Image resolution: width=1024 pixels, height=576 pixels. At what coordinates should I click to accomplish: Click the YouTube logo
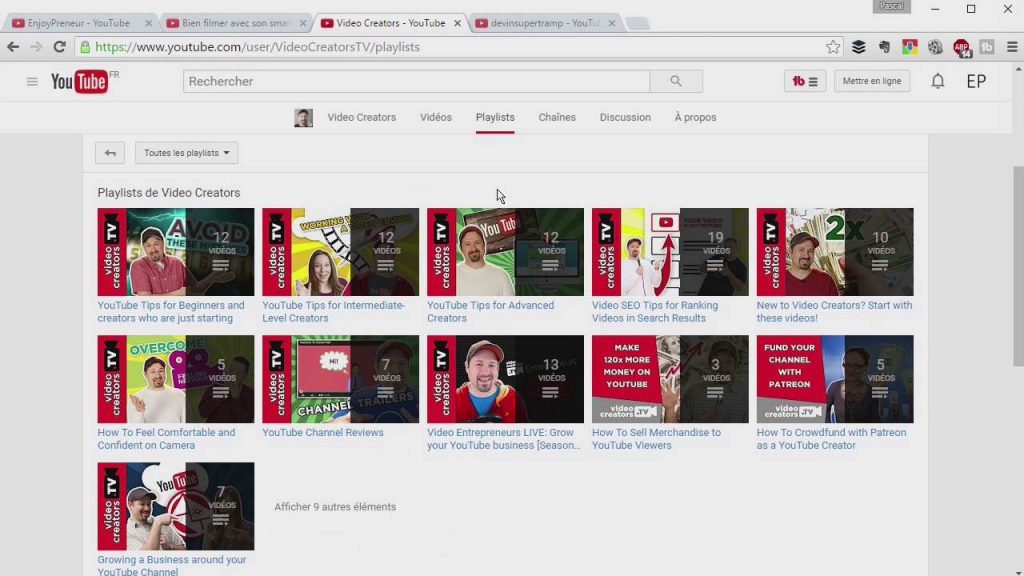click(x=80, y=82)
